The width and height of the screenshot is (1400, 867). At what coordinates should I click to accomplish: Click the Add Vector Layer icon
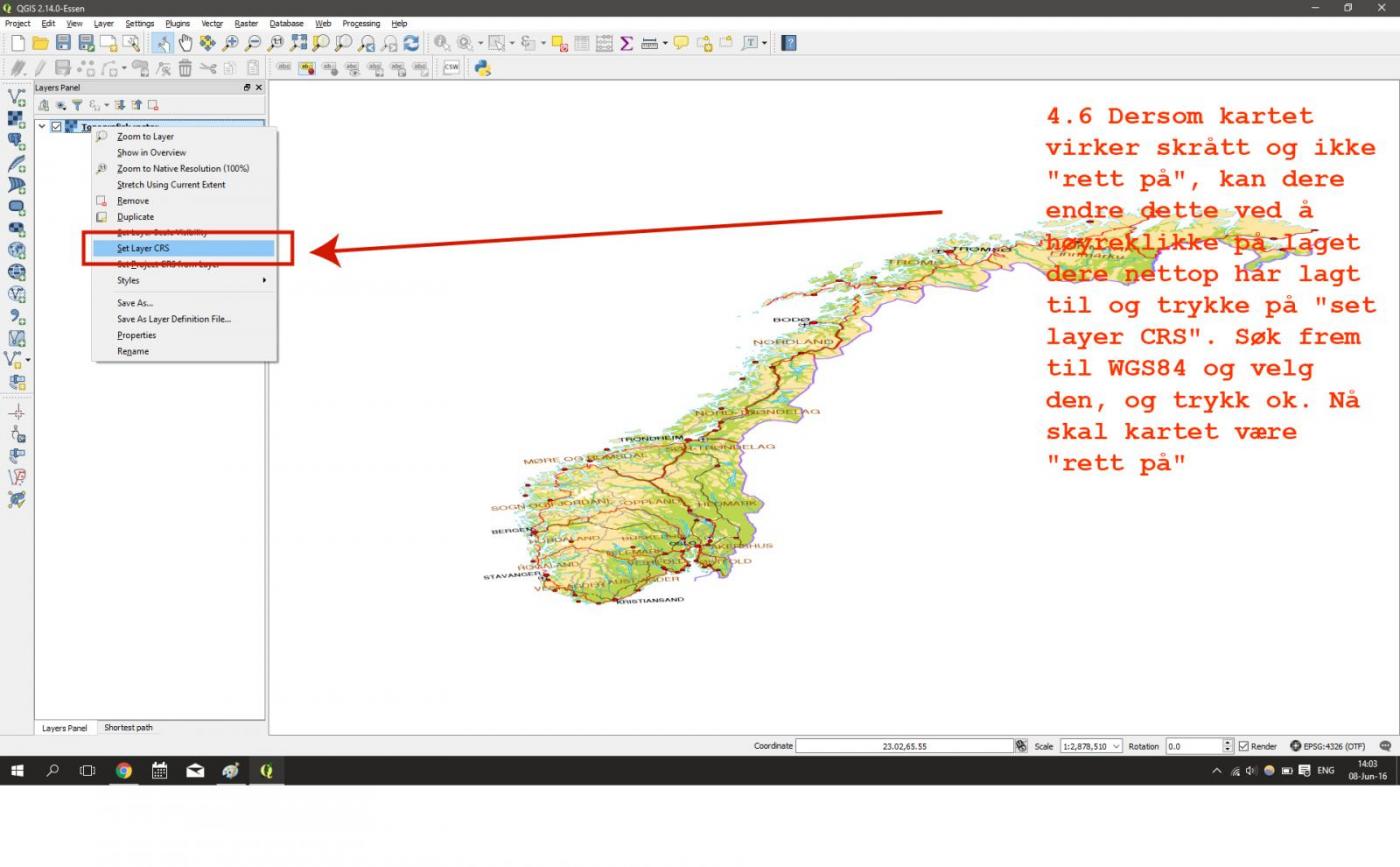pyautogui.click(x=16, y=97)
